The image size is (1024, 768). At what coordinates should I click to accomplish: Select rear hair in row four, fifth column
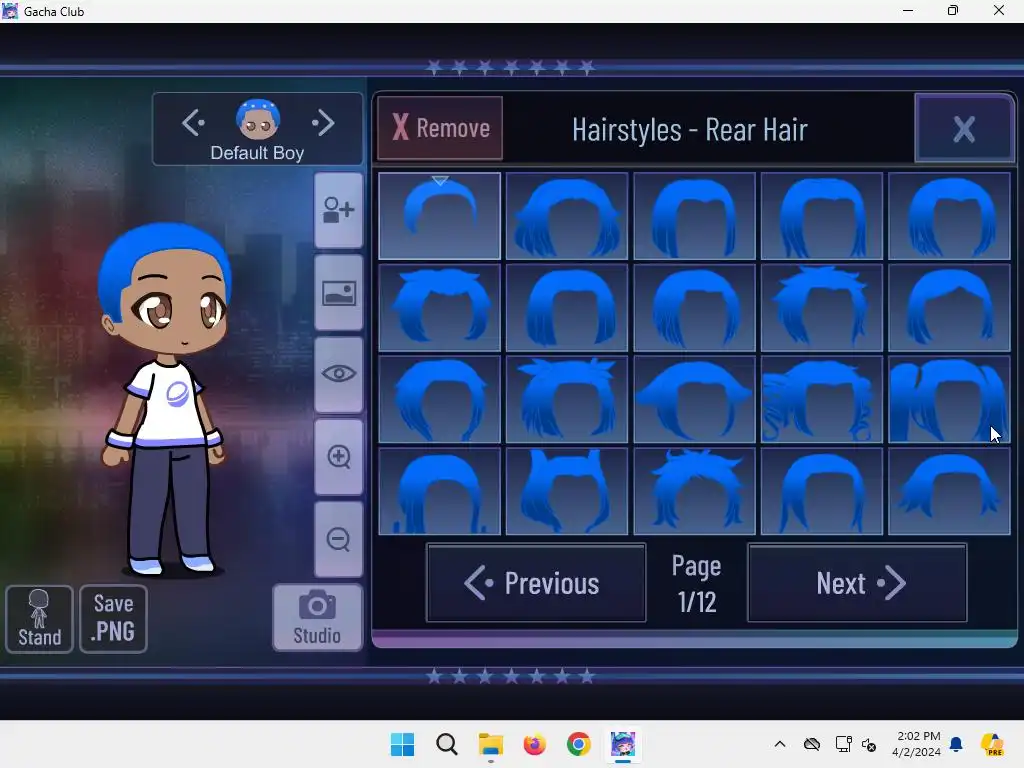pyautogui.click(x=949, y=491)
